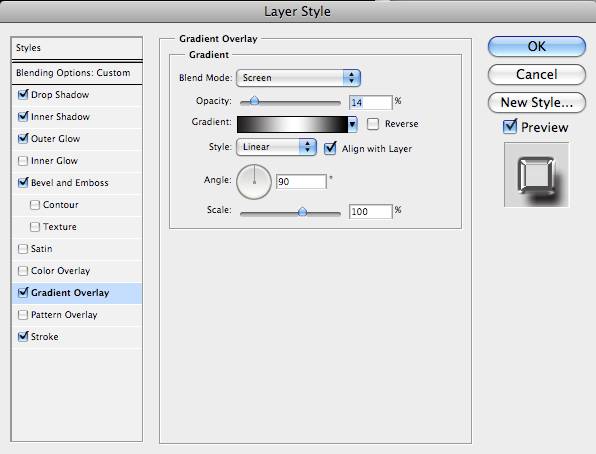The image size is (596, 454).
Task: Toggle the Preview checkbox
Action: tap(510, 127)
